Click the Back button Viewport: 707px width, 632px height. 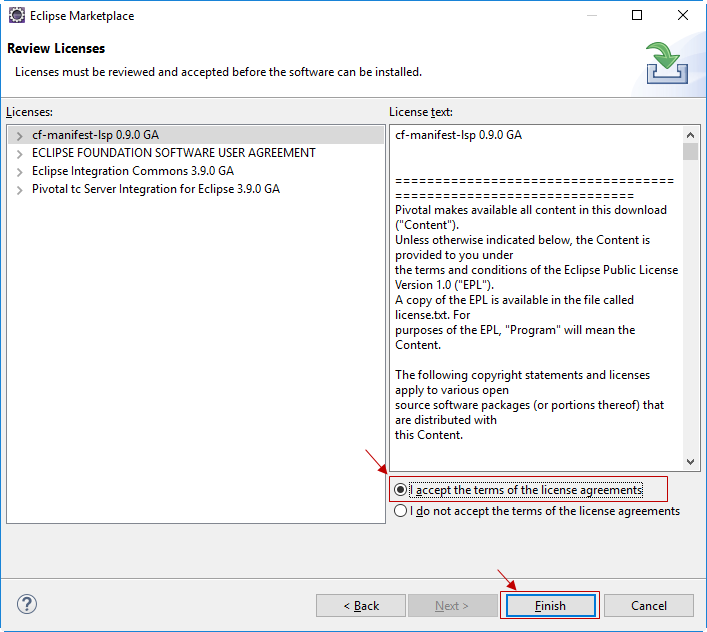coord(361,605)
